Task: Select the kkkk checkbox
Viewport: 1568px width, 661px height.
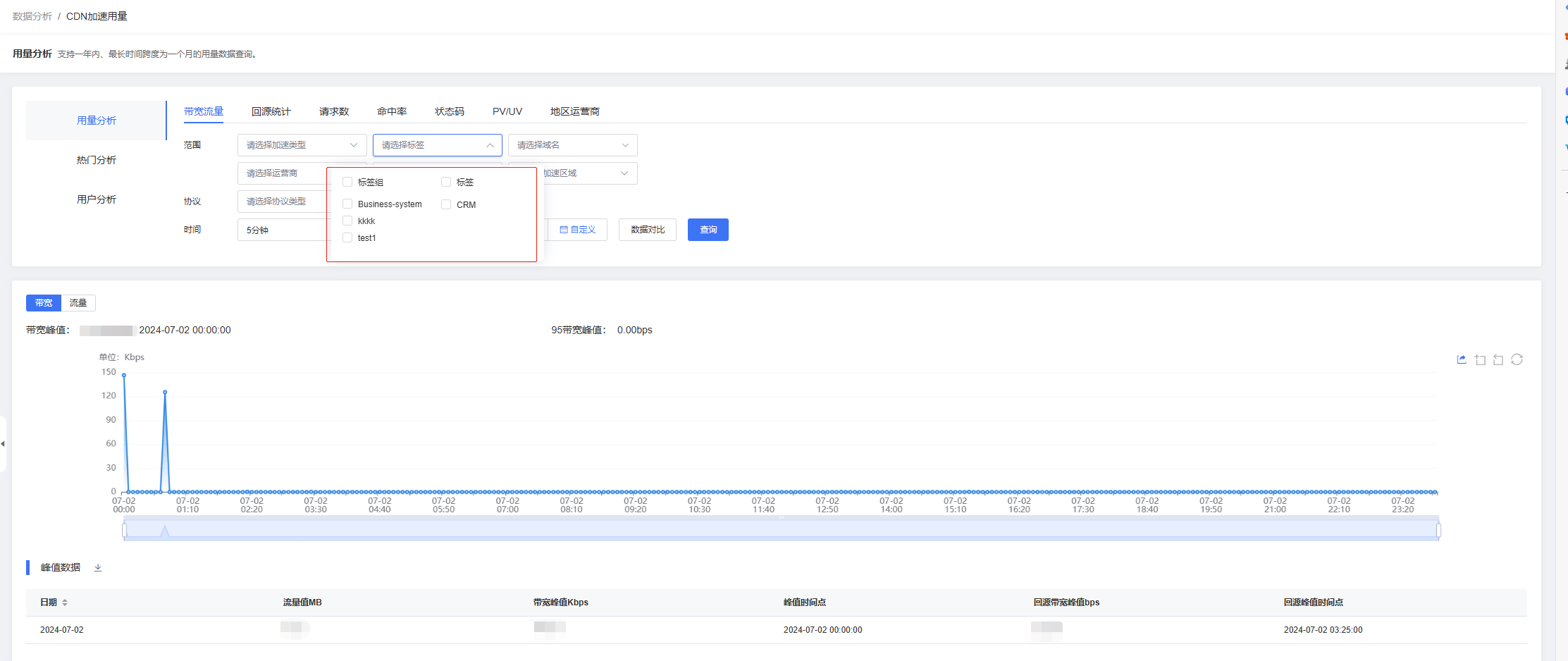Action: click(347, 221)
